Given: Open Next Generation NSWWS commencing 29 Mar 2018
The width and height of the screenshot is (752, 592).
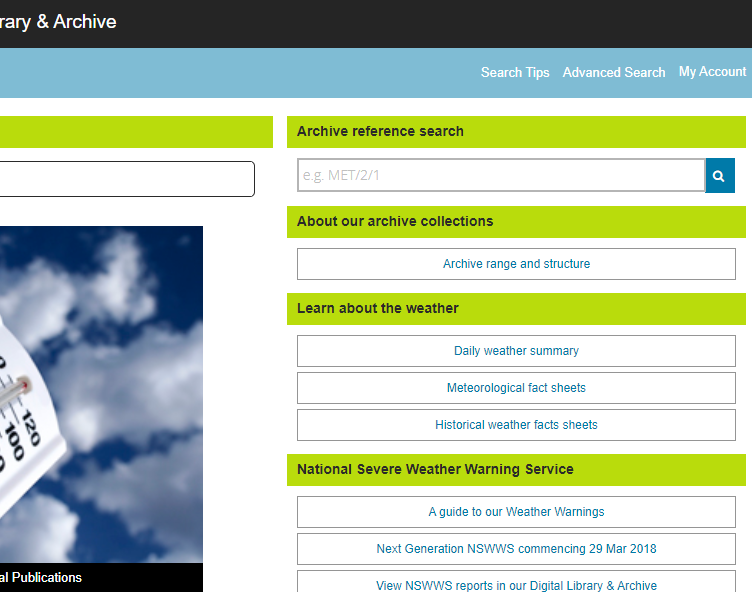Looking at the screenshot, I should (x=516, y=549).
